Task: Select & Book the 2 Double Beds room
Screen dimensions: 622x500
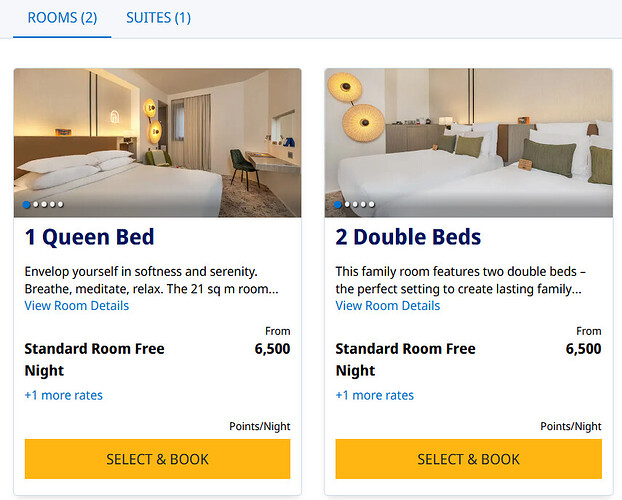Action: 468,459
